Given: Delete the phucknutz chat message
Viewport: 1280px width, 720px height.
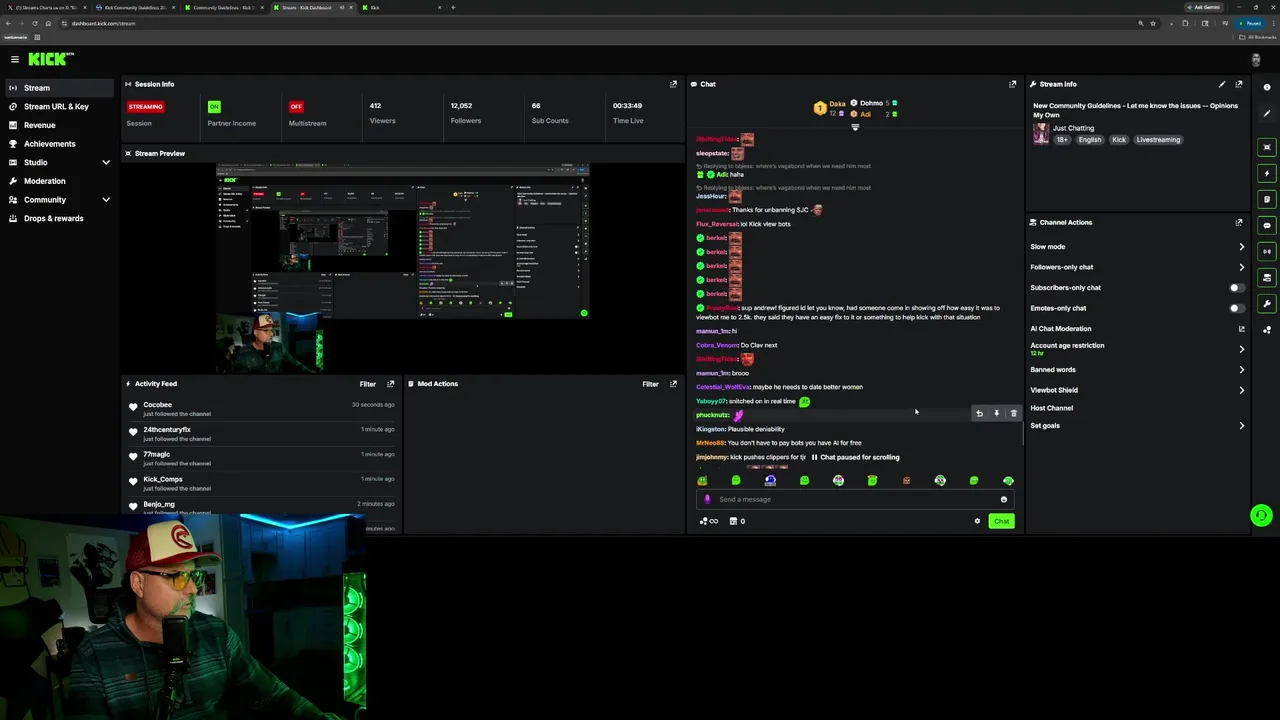Looking at the screenshot, I should point(1013,413).
